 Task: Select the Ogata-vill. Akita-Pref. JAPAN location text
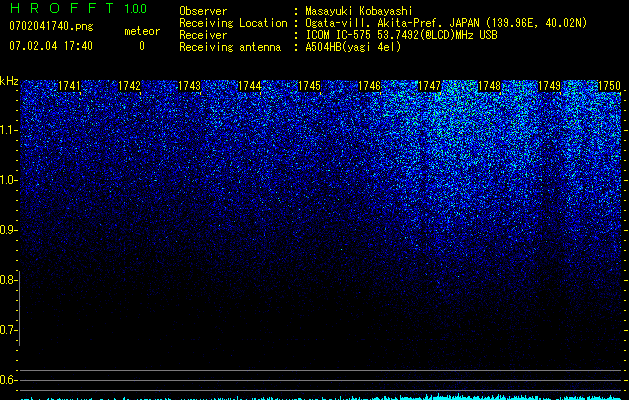pyautogui.click(x=446, y=23)
